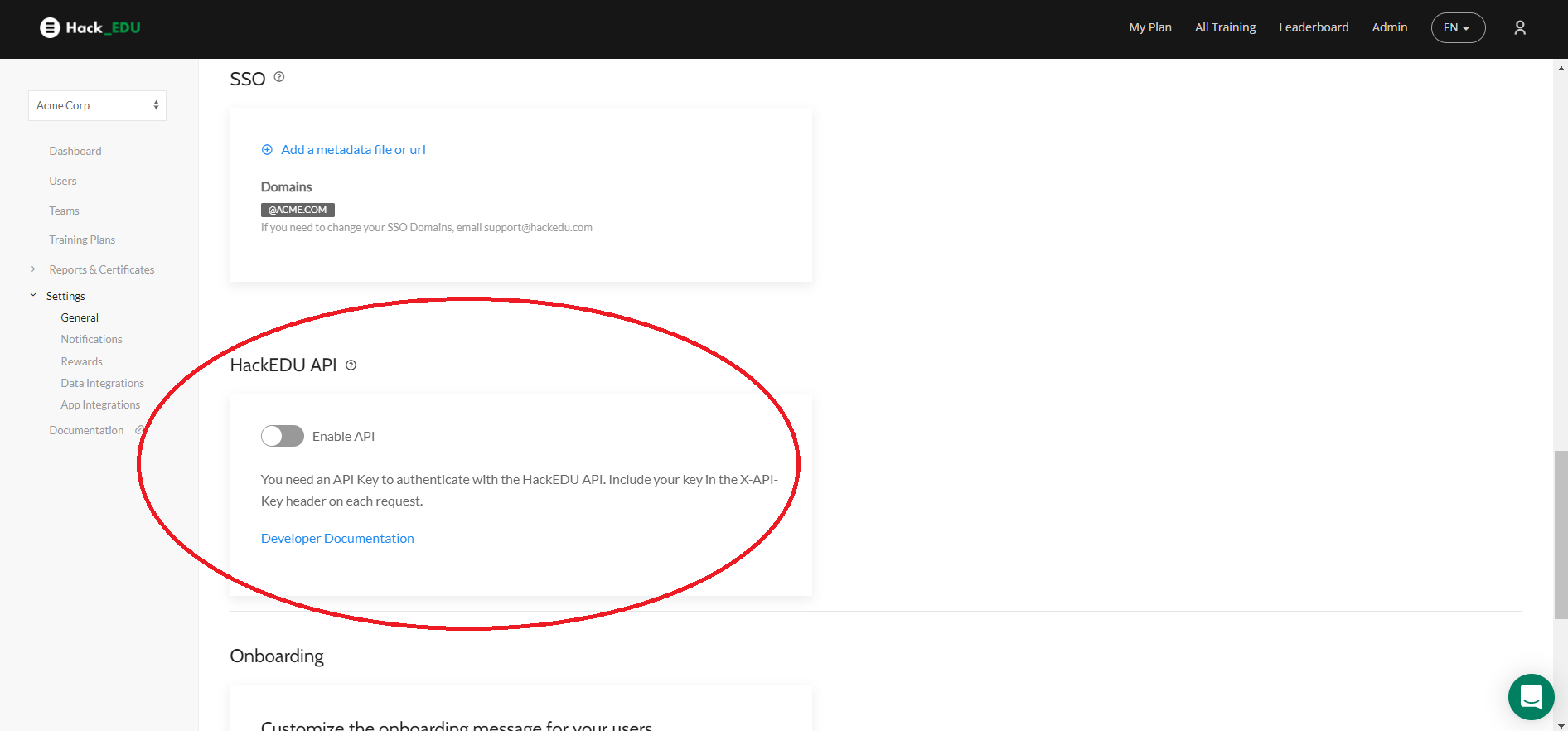
Task: Toggle the Enable API switch
Action: pos(283,436)
